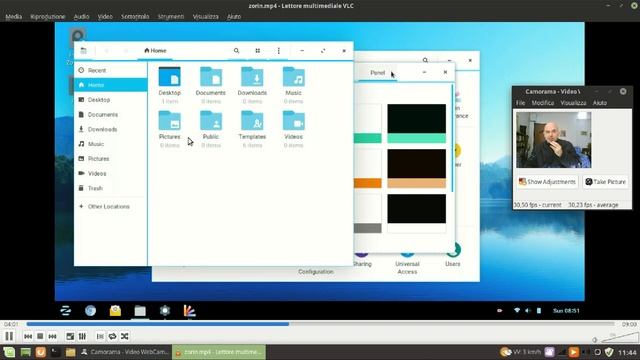Click Show Adjustments in Camorama
This screenshot has width=640, height=360.
547,182
